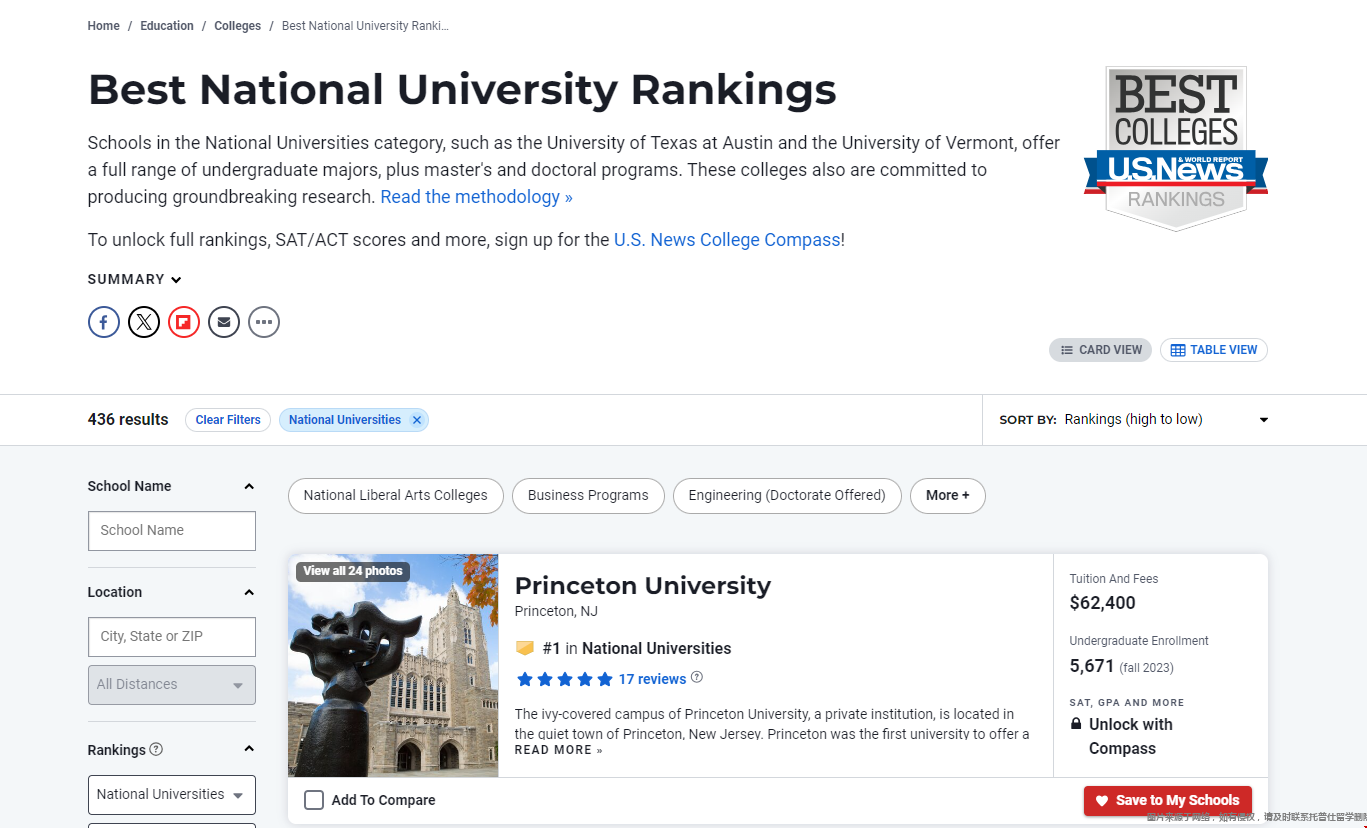1367x828 pixels.
Task: Remove the National Universities filter chip
Action: tap(417, 420)
